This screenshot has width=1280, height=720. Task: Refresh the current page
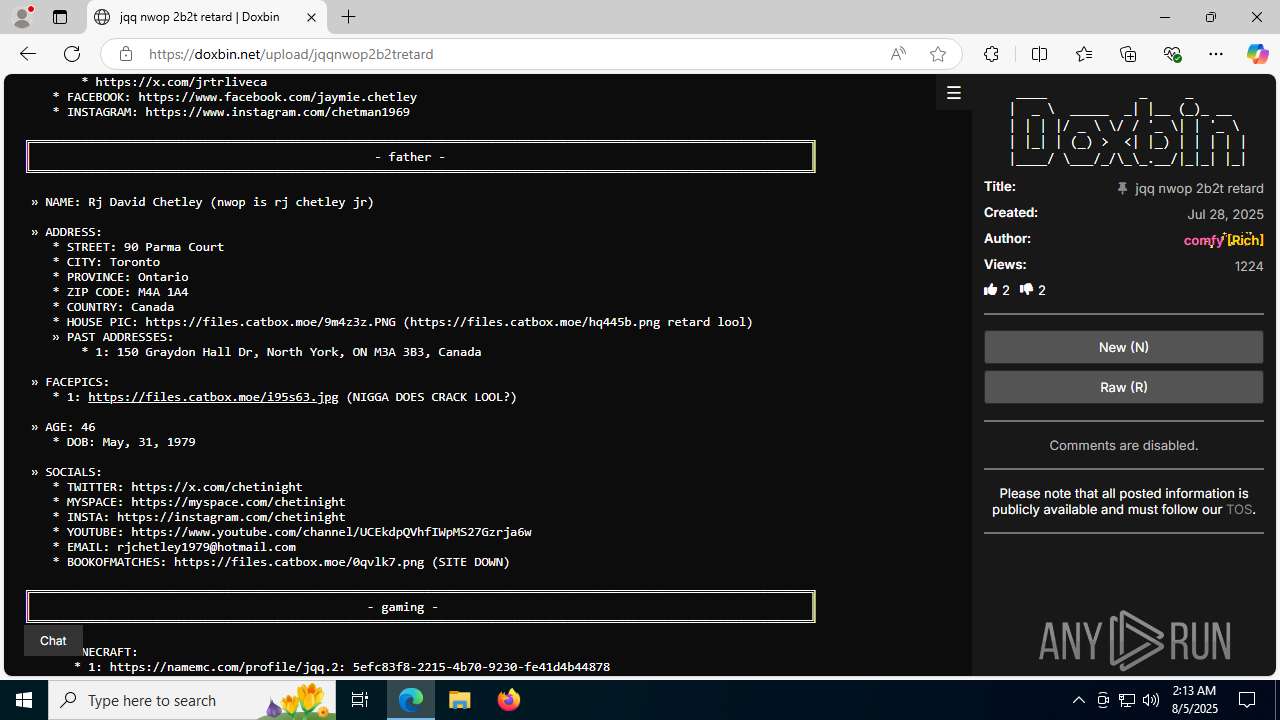tap(72, 54)
